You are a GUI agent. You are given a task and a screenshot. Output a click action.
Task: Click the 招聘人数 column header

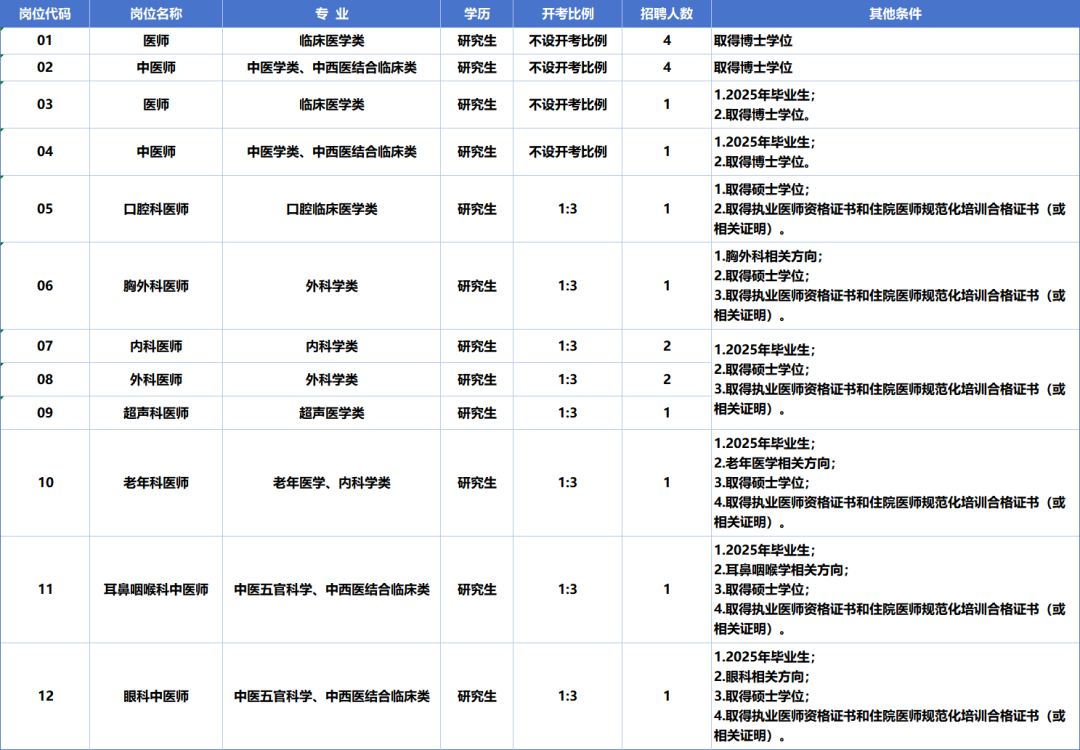pos(667,14)
